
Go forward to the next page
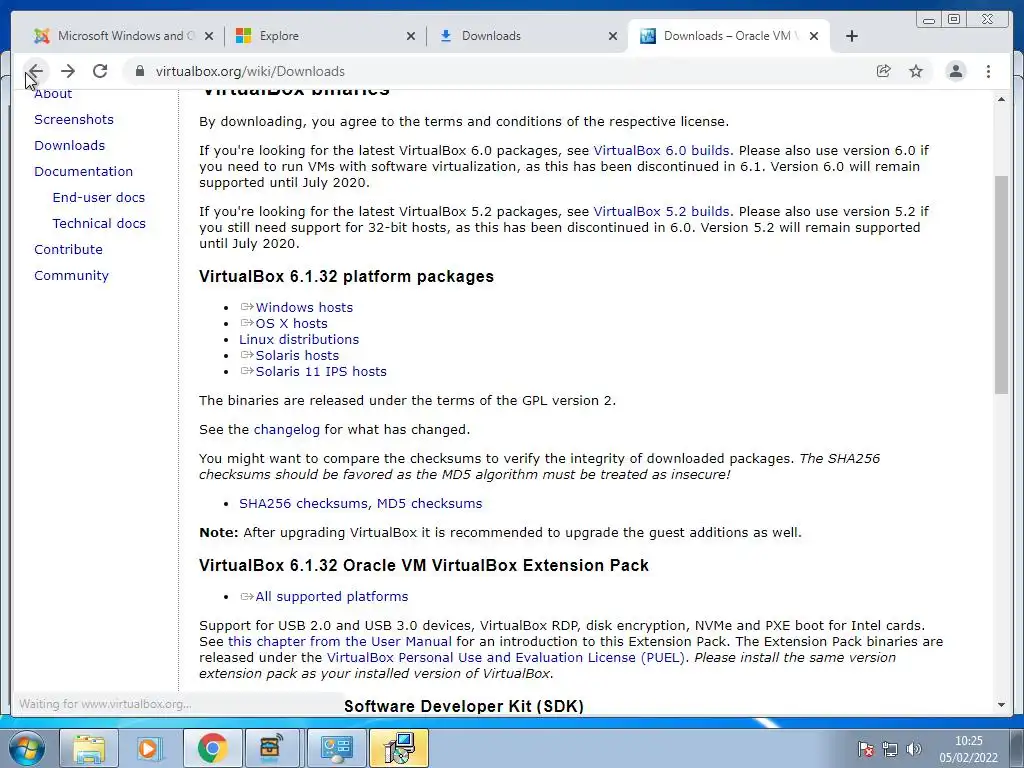point(68,71)
